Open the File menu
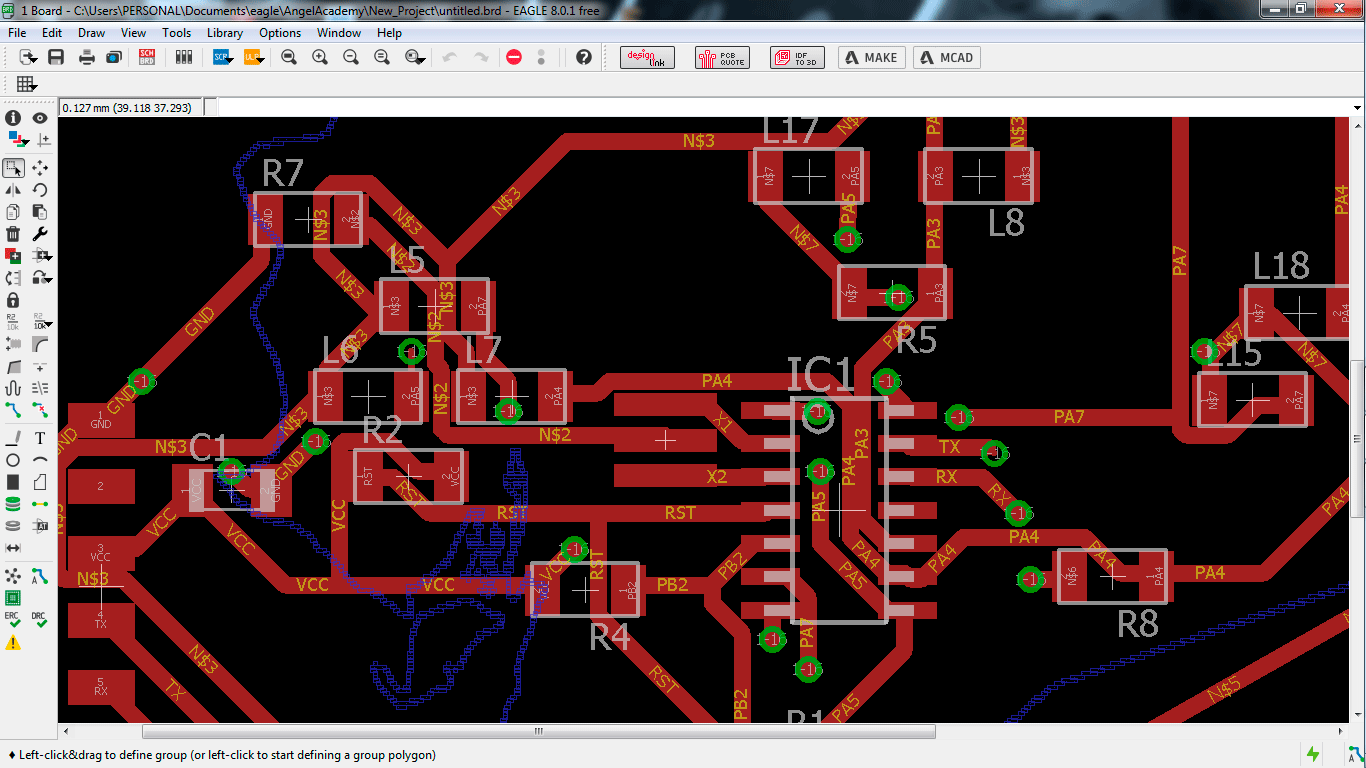The image size is (1366, 768). coord(17,33)
